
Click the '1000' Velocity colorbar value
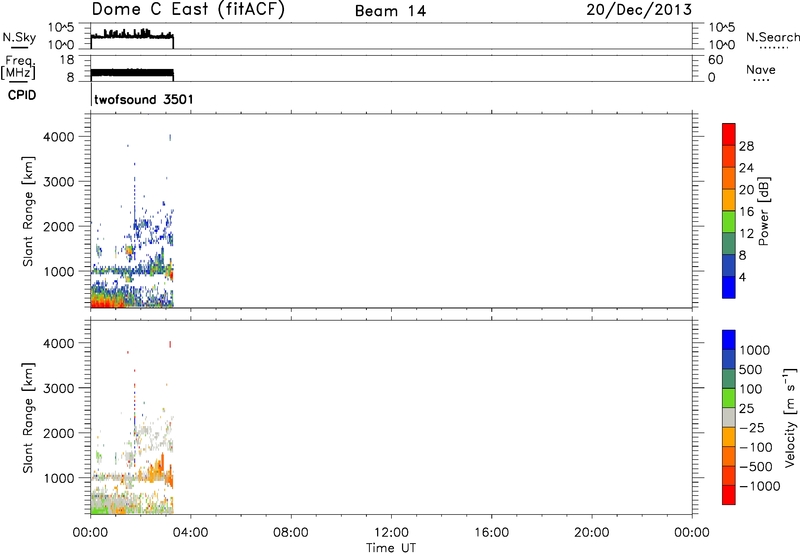pyautogui.click(x=755, y=350)
